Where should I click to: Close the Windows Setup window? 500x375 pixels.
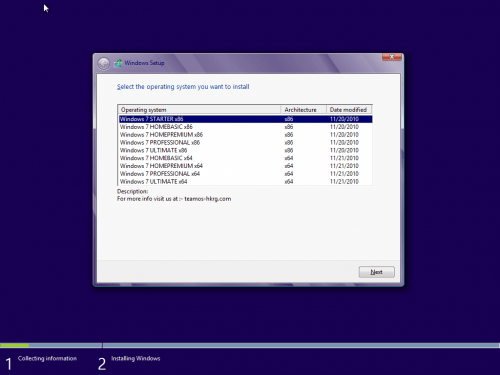click(392, 57)
